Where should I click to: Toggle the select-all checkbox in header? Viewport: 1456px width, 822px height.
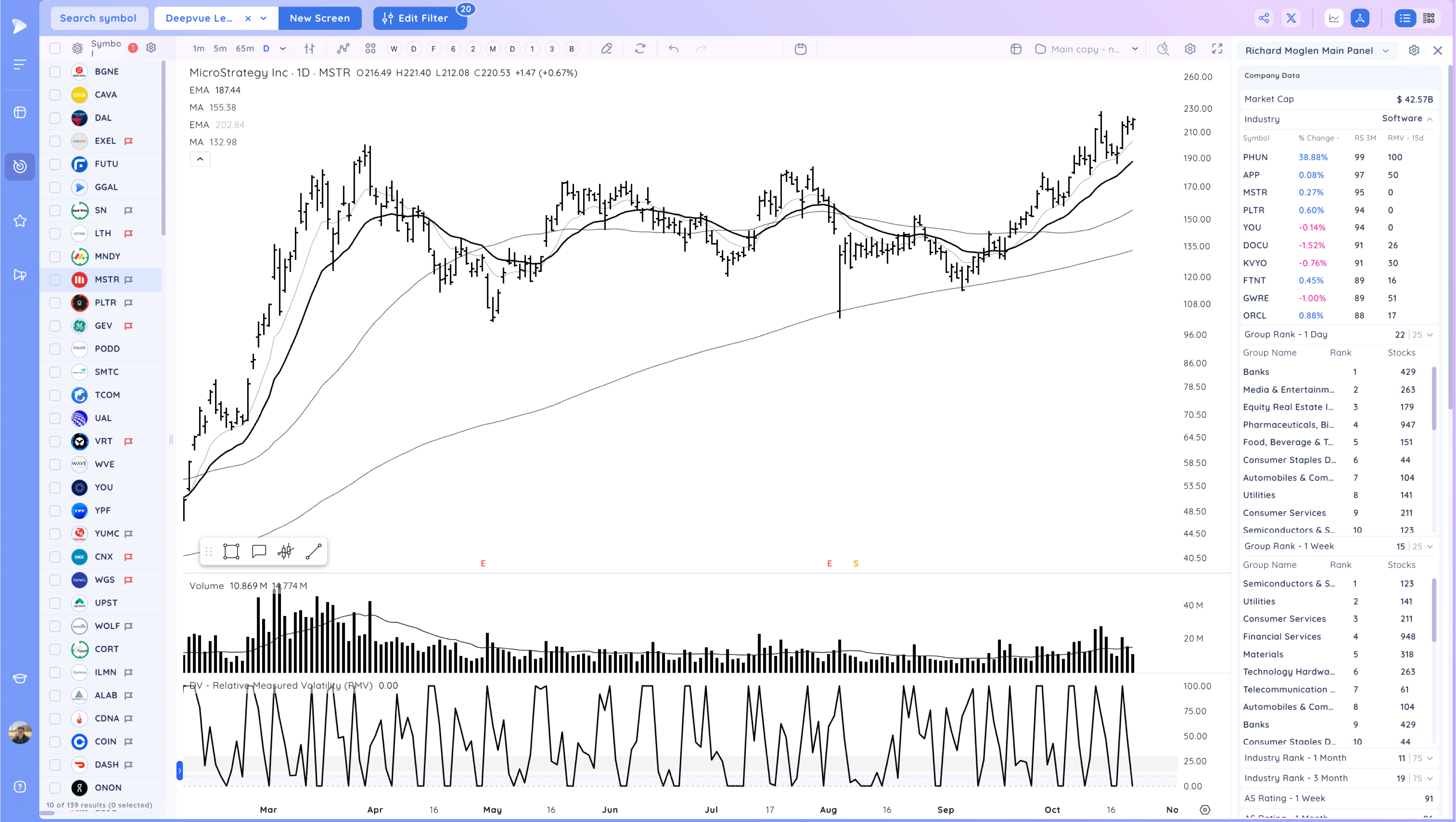pos(55,49)
